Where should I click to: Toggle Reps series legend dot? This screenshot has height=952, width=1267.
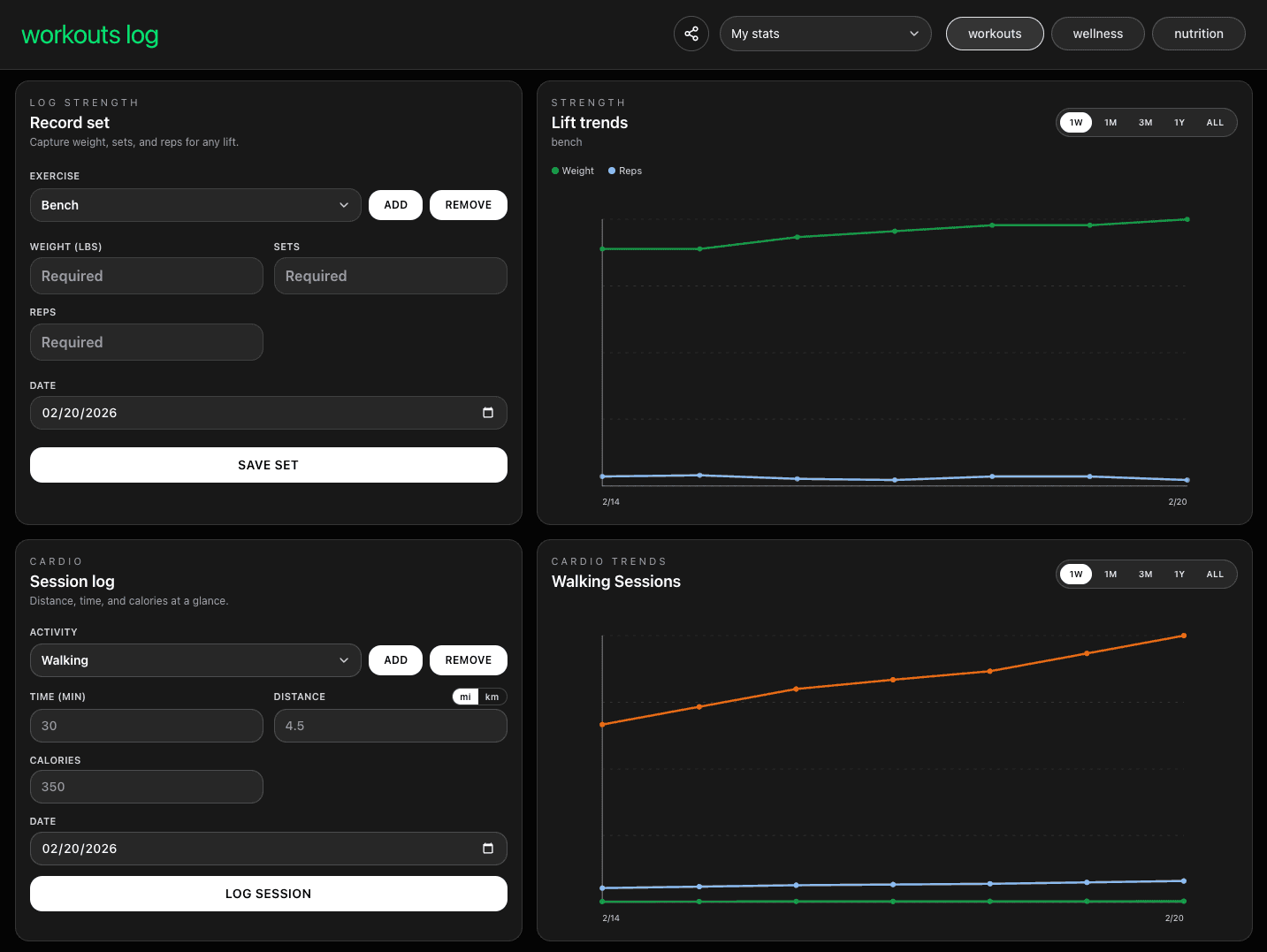coord(612,171)
